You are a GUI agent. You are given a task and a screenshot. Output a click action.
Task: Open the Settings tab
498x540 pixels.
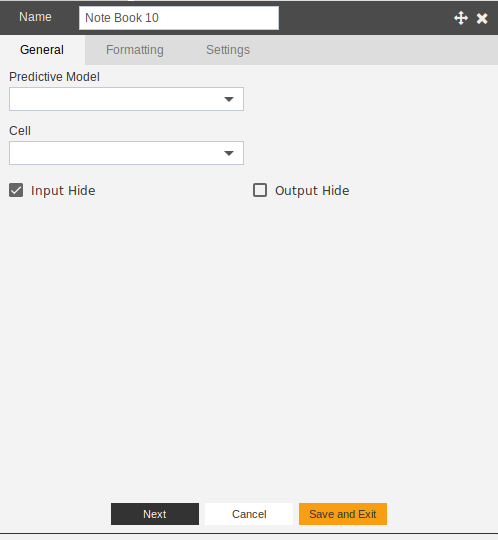coord(228,50)
